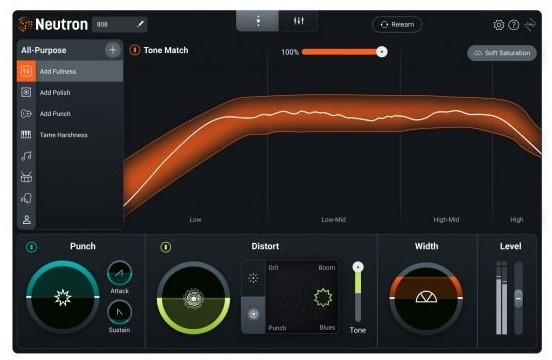Adjust the Level fader
Screen dimensions: 552x360
pyautogui.click(x=519, y=298)
